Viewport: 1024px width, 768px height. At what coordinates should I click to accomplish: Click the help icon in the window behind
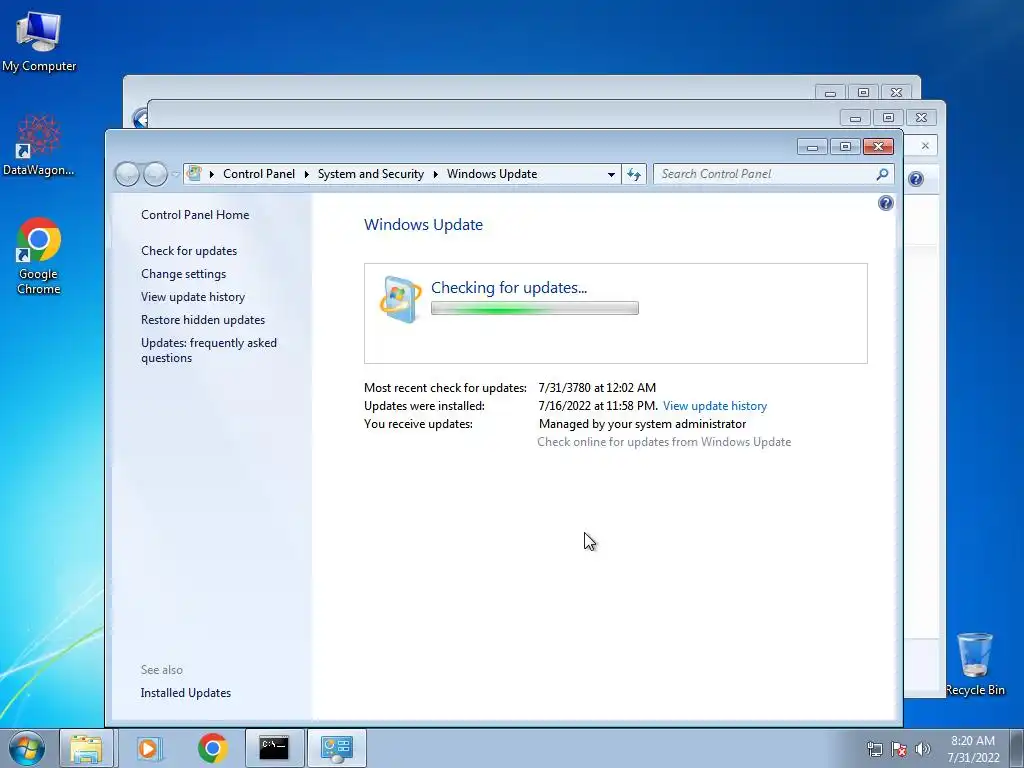click(916, 179)
